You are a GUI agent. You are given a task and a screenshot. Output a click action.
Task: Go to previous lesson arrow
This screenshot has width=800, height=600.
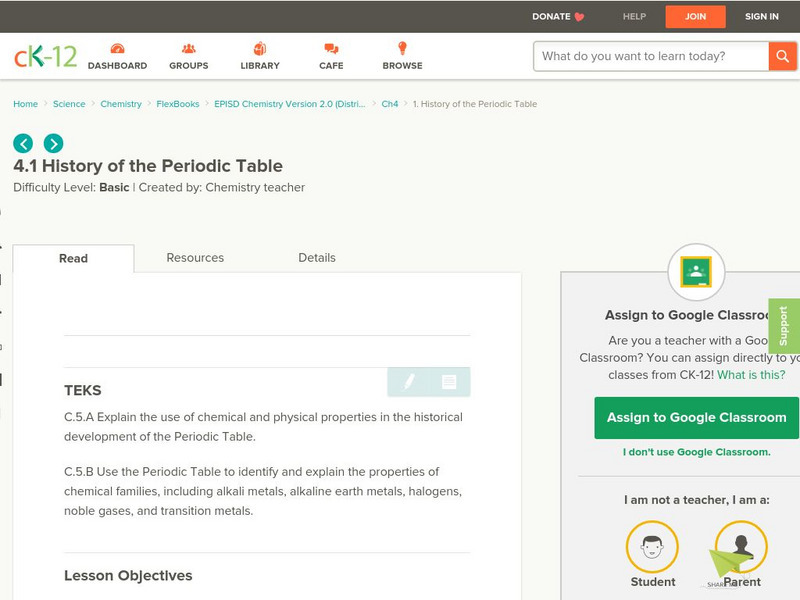pos(23,143)
